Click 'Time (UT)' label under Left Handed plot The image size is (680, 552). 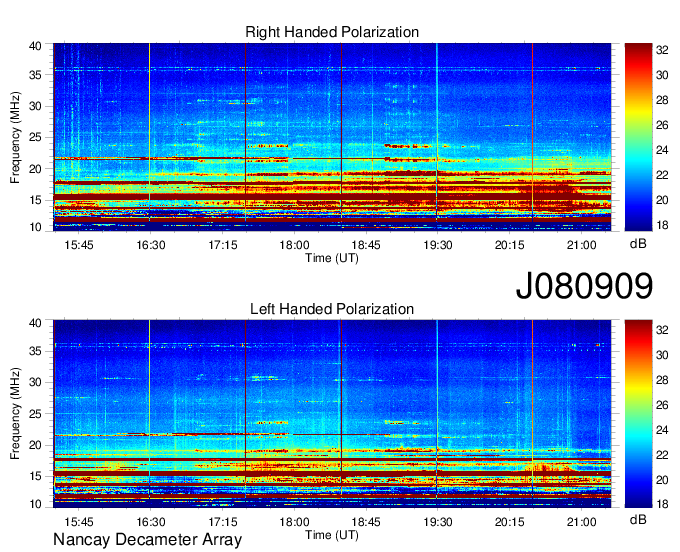tap(332, 535)
